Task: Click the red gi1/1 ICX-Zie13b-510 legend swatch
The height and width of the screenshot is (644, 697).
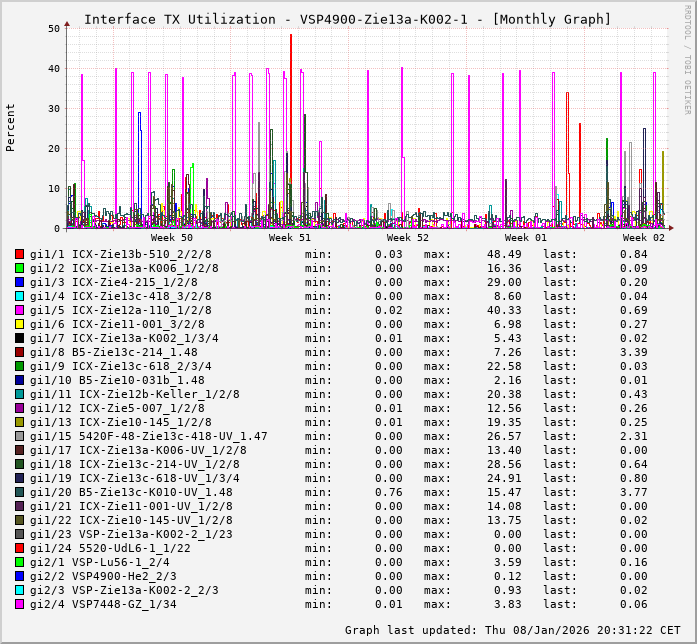Action: [20, 254]
